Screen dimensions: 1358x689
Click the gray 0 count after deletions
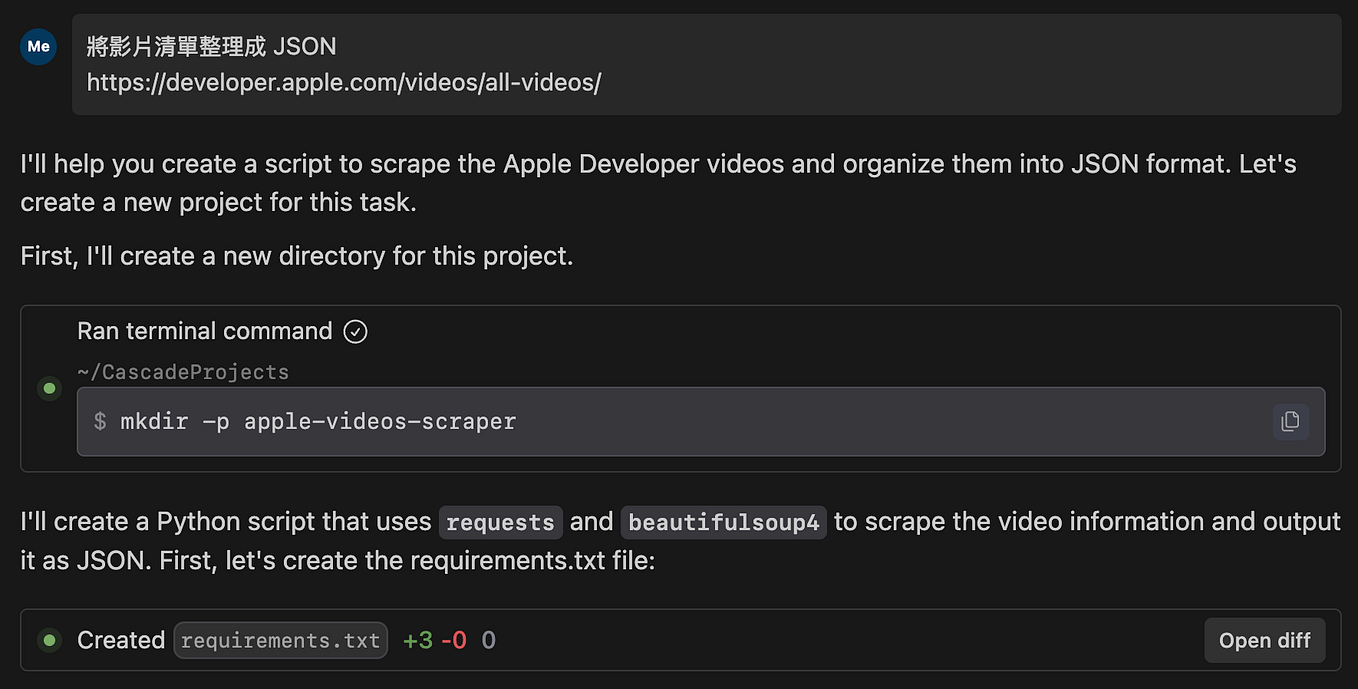488,640
